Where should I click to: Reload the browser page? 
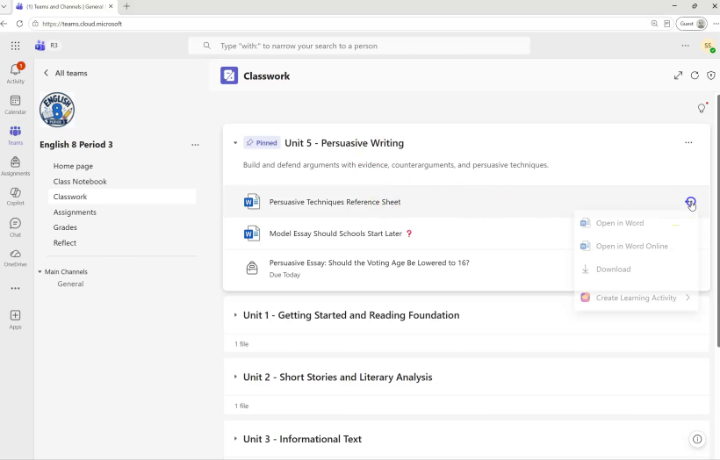coord(19,23)
